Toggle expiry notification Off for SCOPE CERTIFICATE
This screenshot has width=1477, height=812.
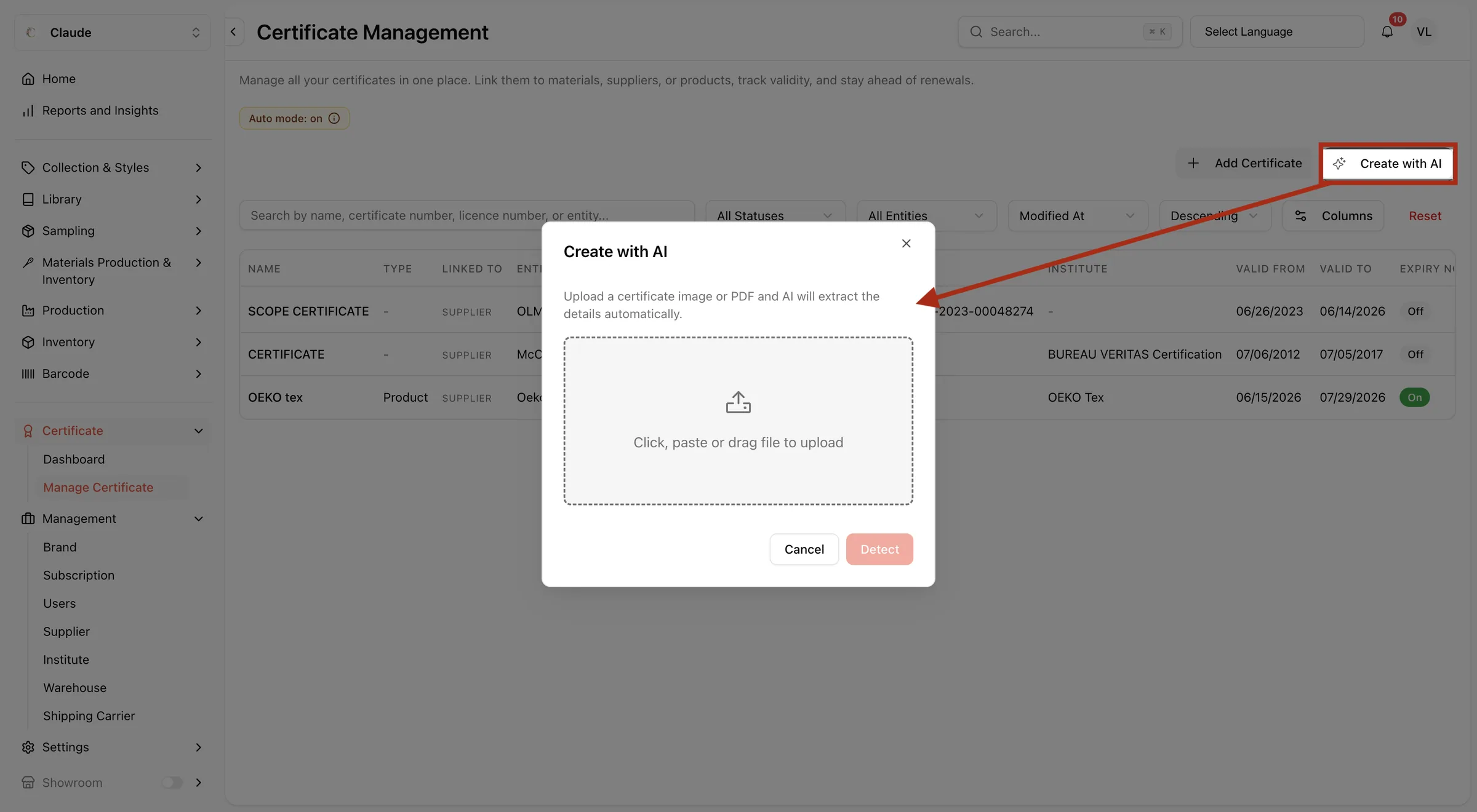1415,311
